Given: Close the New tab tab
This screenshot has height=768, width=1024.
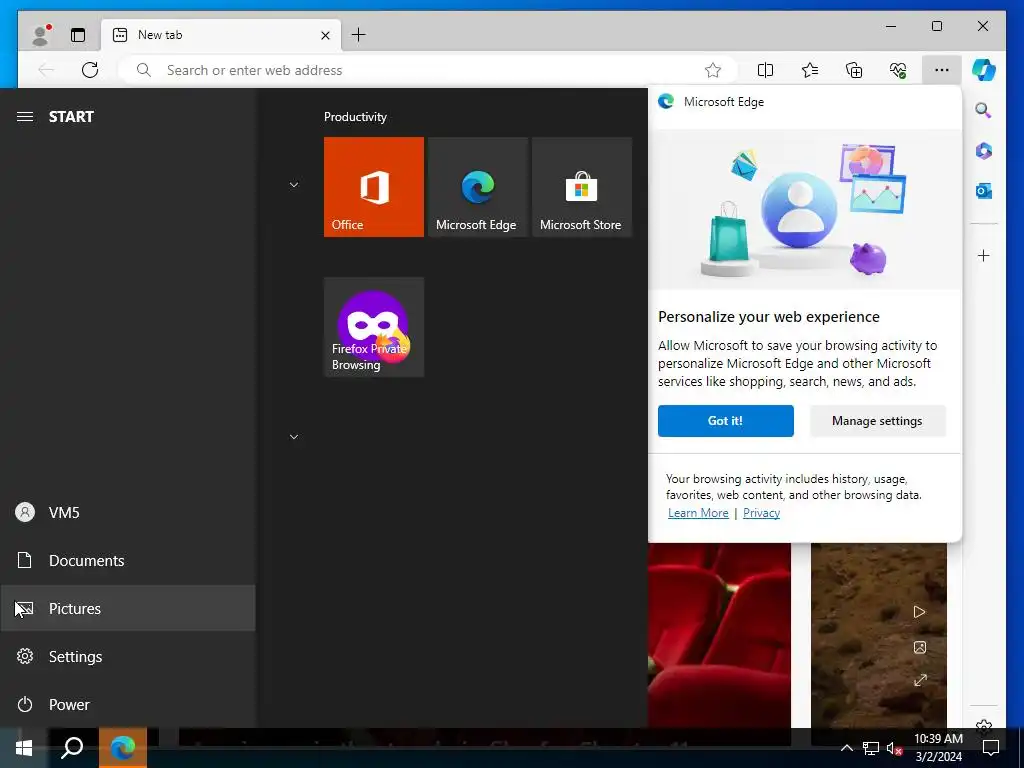Looking at the screenshot, I should [325, 35].
